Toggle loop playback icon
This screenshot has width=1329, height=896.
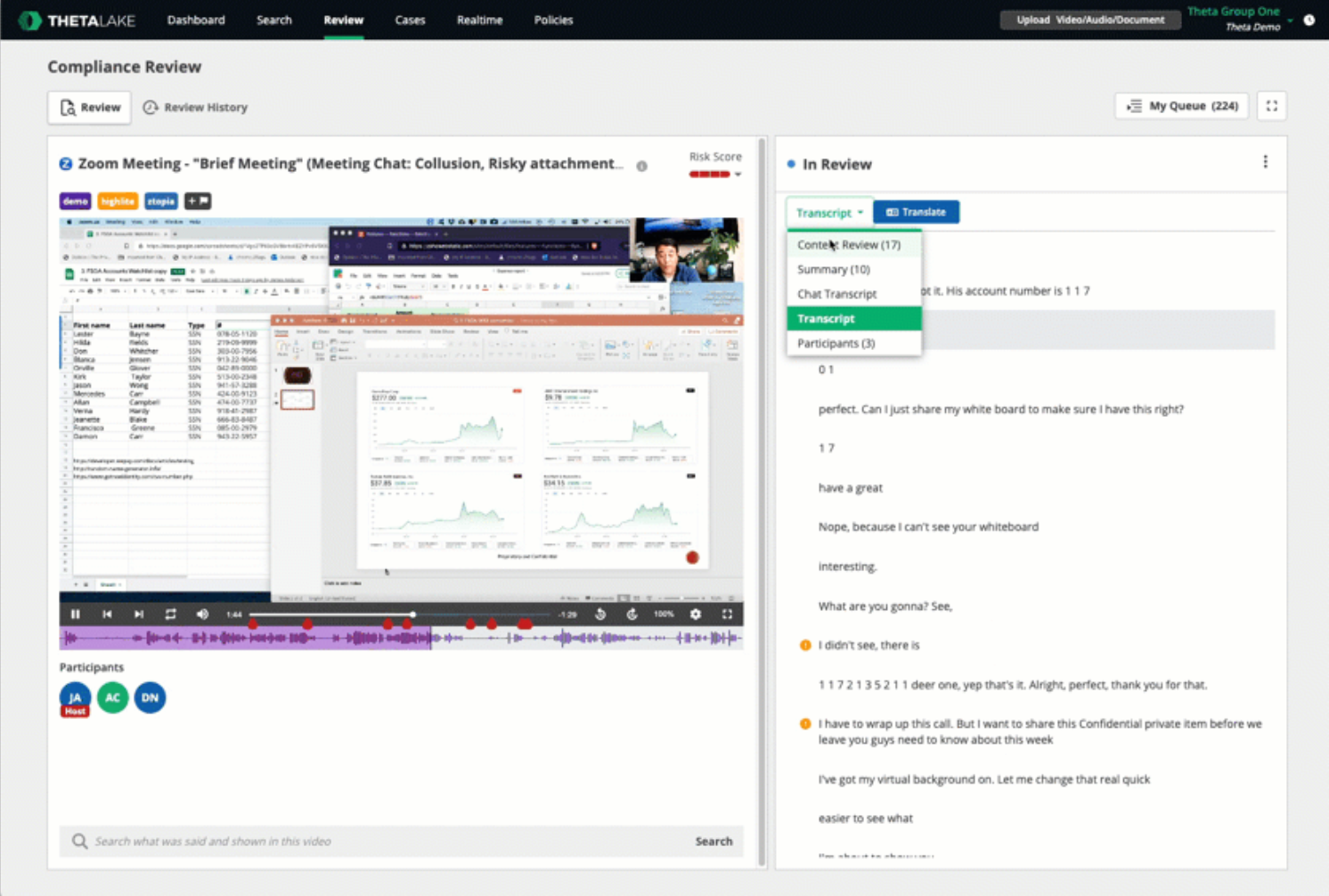[170, 614]
